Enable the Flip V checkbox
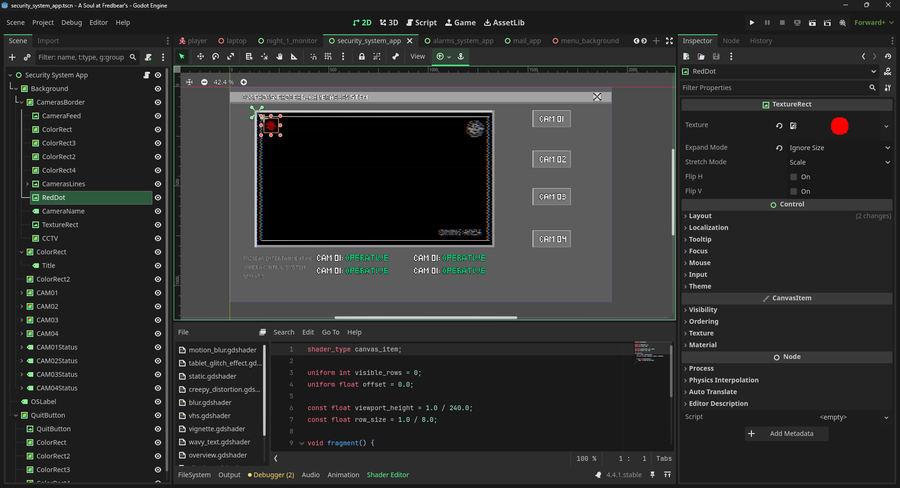900x488 pixels. [794, 191]
